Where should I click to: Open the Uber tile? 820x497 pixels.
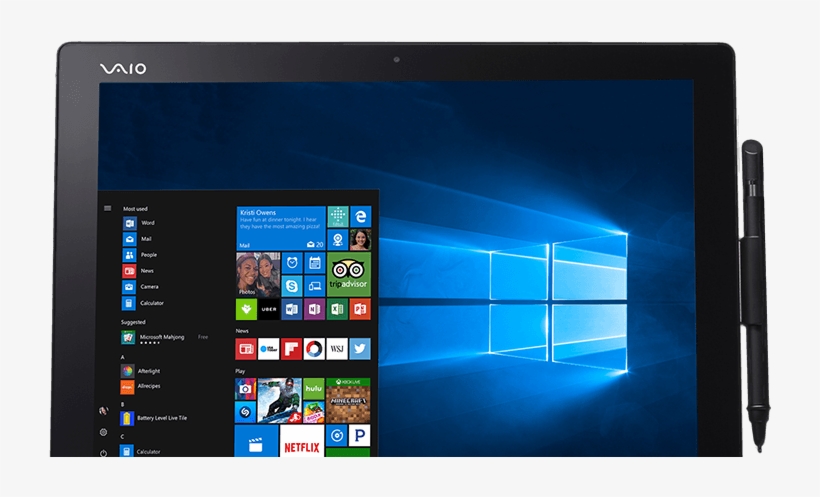point(269,310)
